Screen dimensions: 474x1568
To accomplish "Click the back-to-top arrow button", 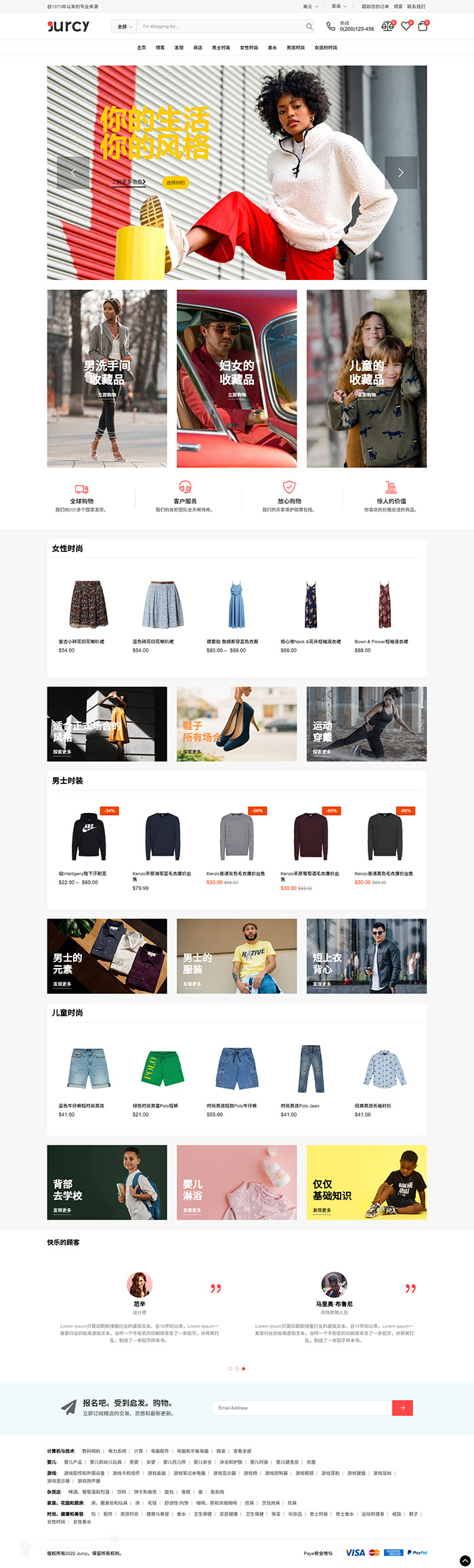I will point(465,1560).
